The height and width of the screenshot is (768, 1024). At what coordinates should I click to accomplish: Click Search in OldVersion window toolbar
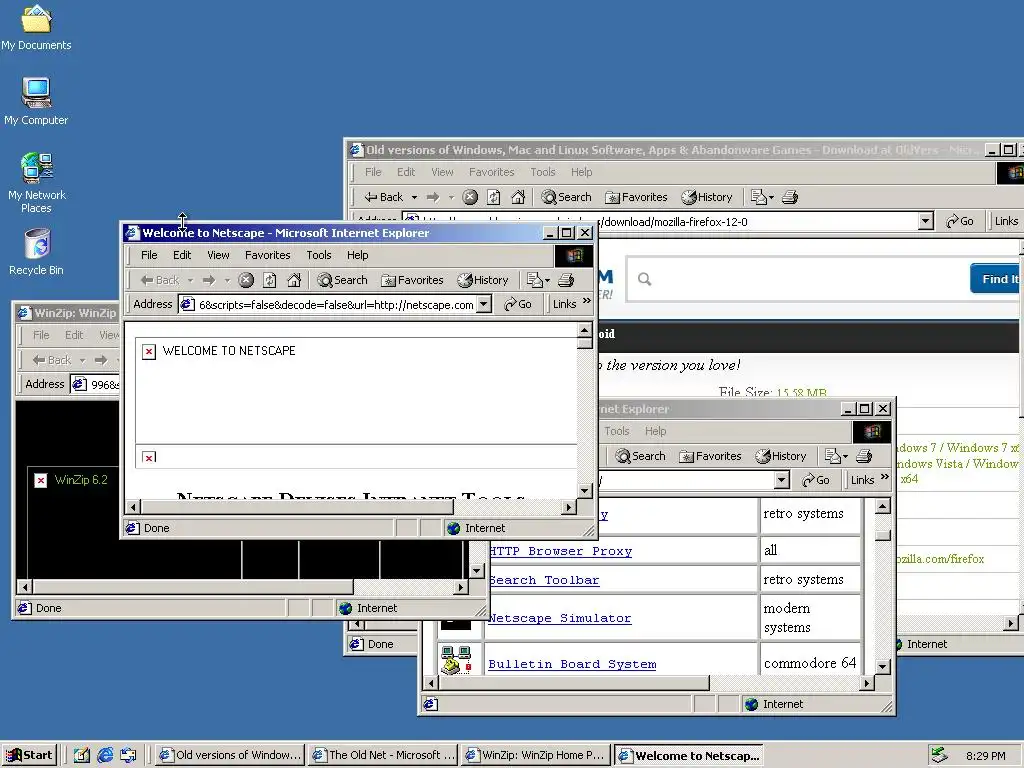[566, 197]
